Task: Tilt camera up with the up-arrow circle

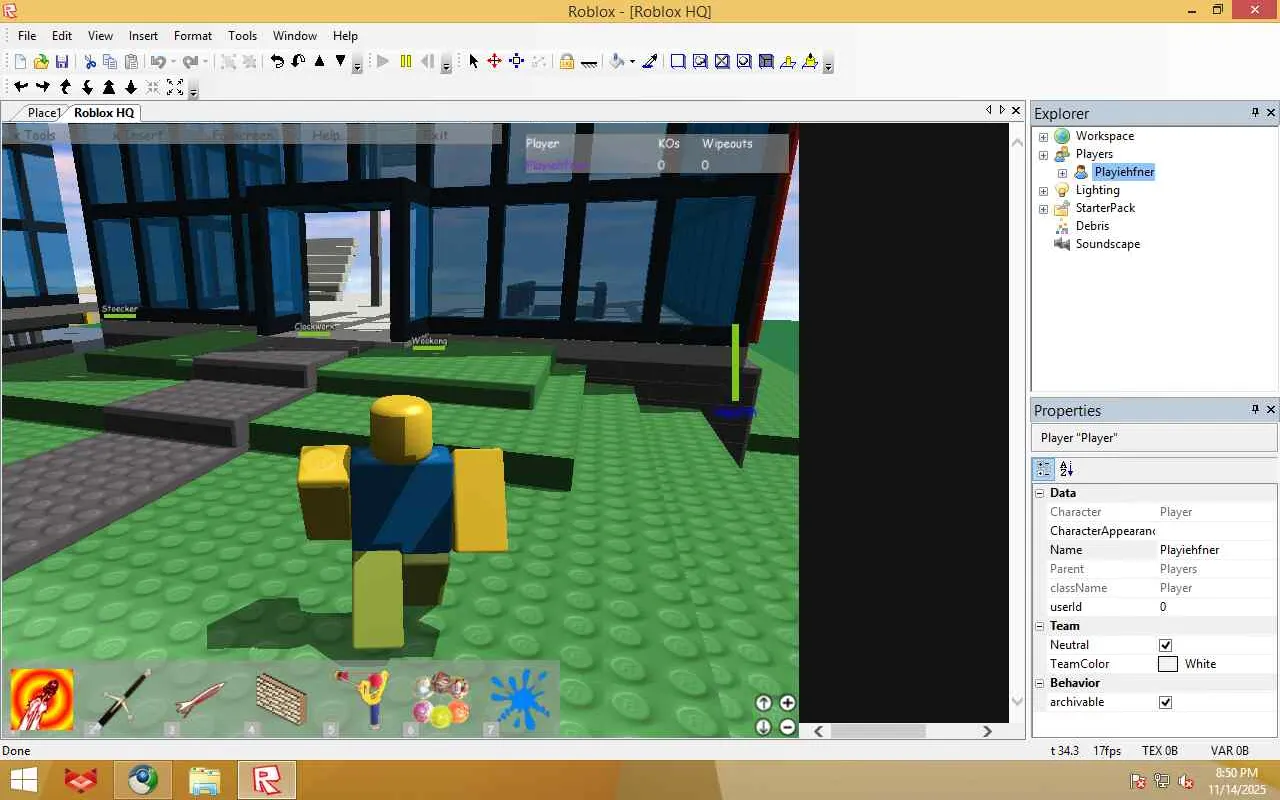Action: click(763, 703)
